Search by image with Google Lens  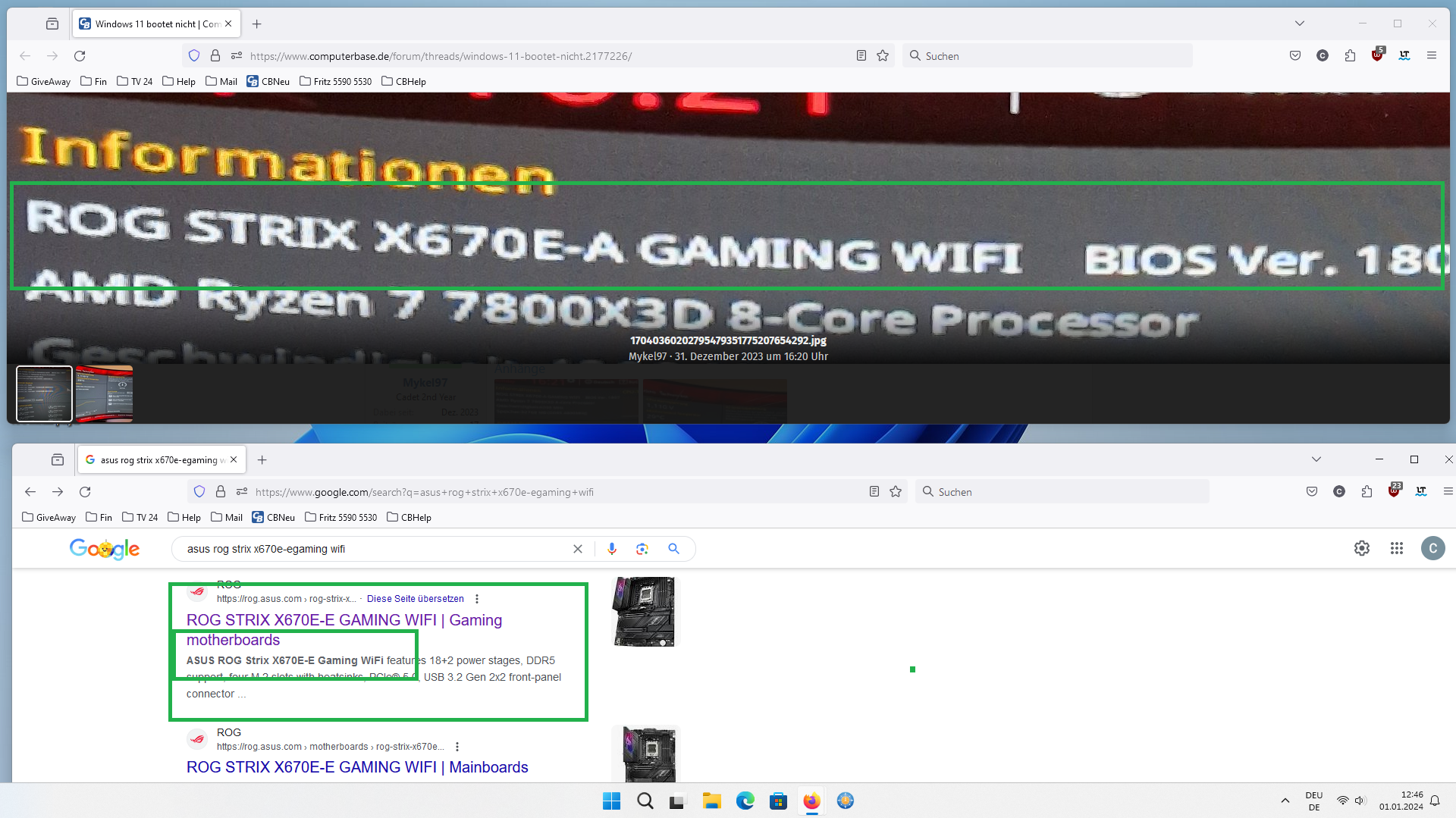pos(642,549)
